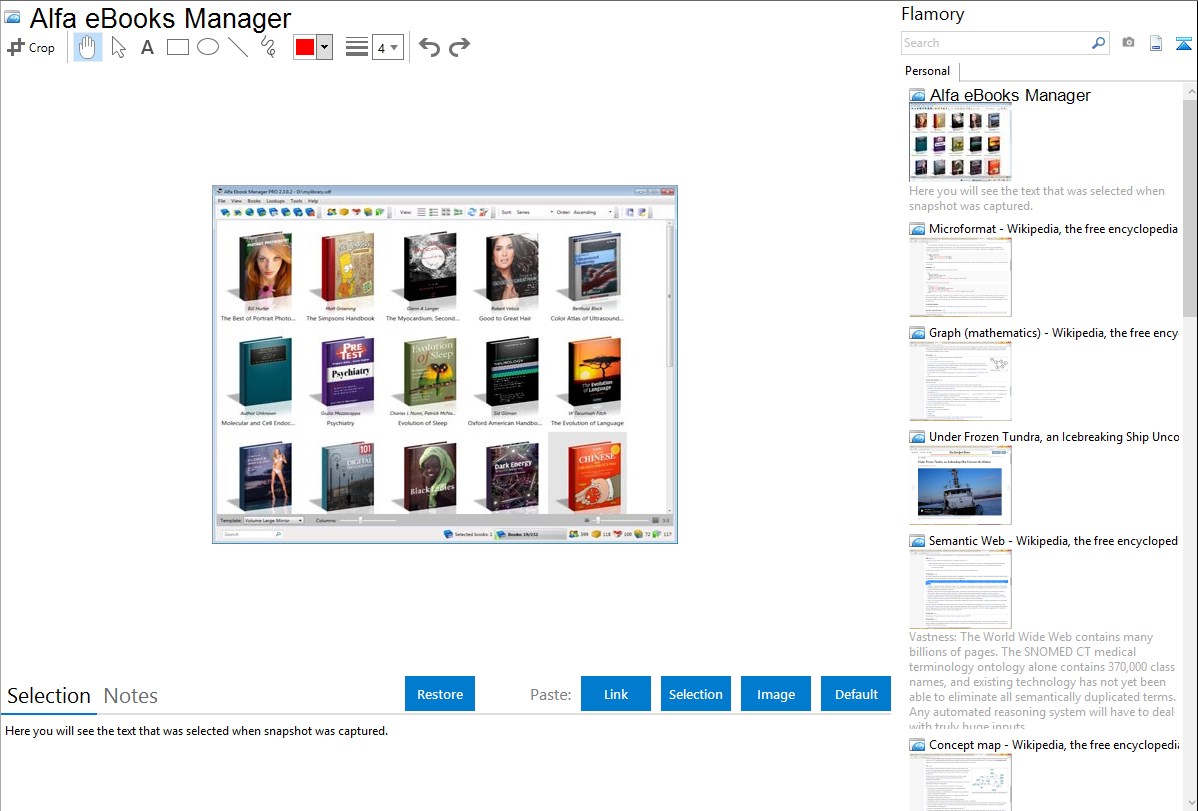
Task: Click the icon beside Under Frozen Tundra title
Action: pyautogui.click(x=917, y=437)
